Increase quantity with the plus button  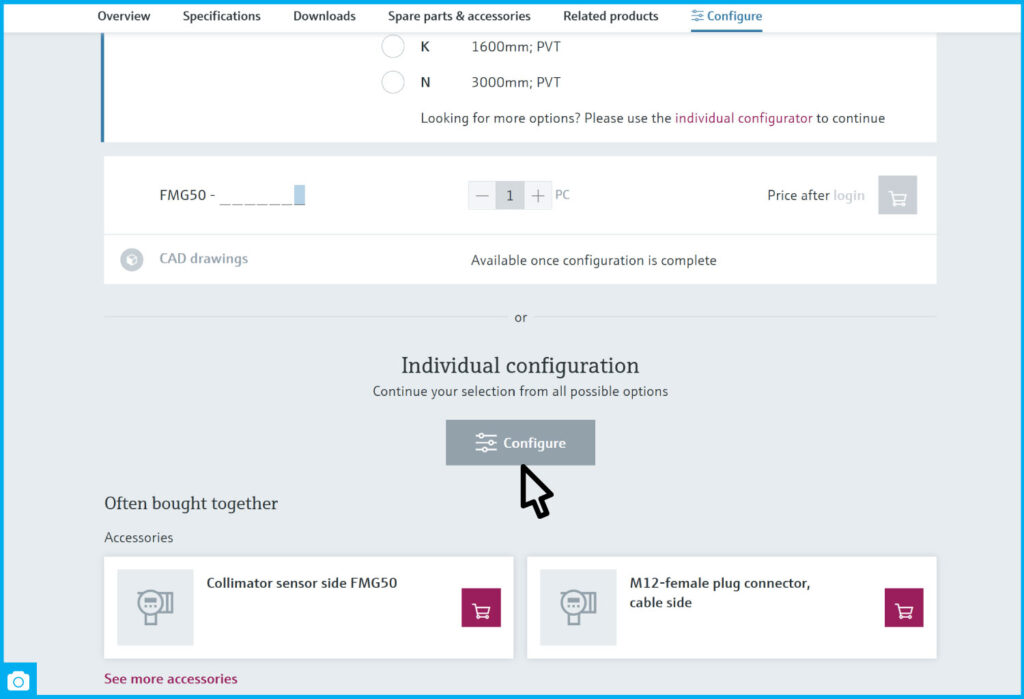click(x=538, y=196)
